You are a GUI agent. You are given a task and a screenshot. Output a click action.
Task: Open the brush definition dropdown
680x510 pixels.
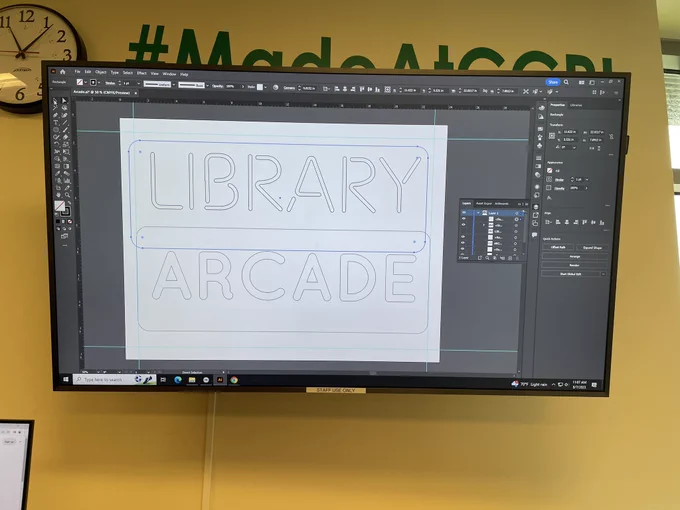coord(207,85)
